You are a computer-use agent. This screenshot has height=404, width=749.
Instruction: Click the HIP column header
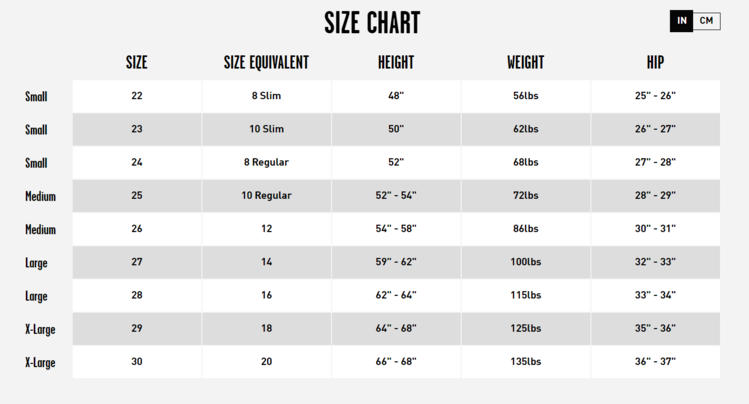pos(655,62)
